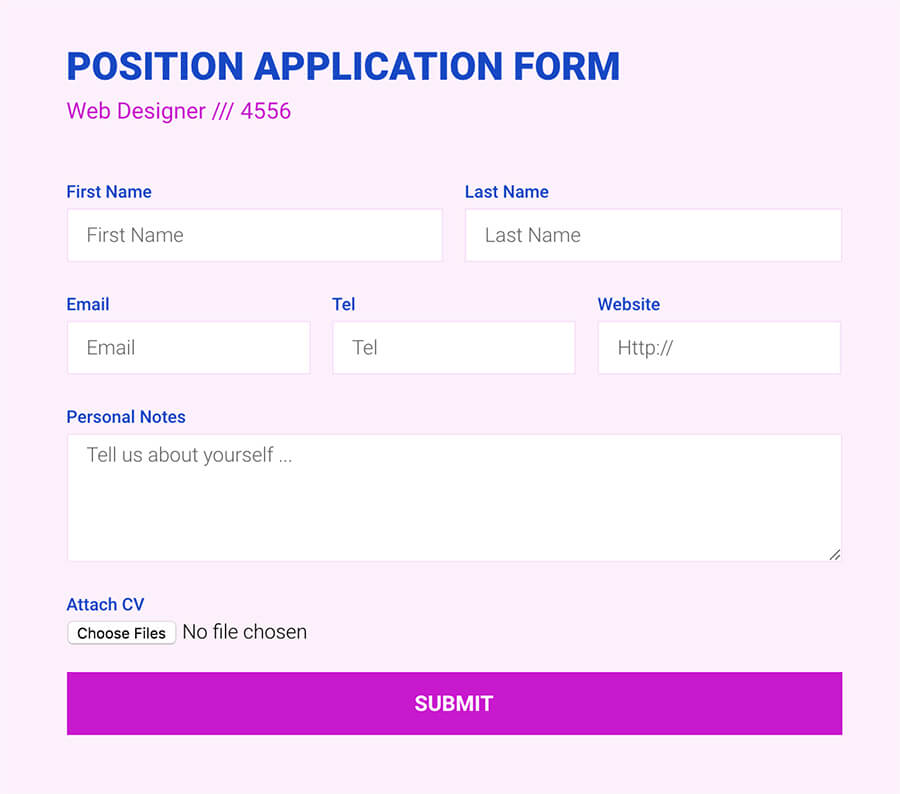The height and width of the screenshot is (794, 900).
Task: Click the 'Website' field label
Action: point(628,304)
